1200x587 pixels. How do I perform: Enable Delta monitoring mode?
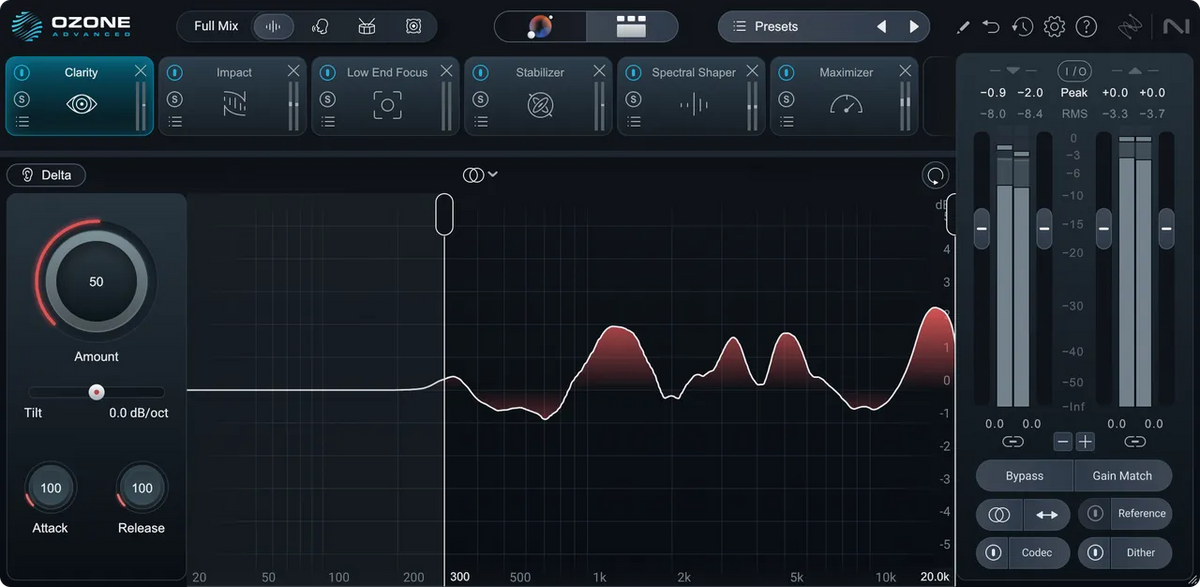(46, 174)
